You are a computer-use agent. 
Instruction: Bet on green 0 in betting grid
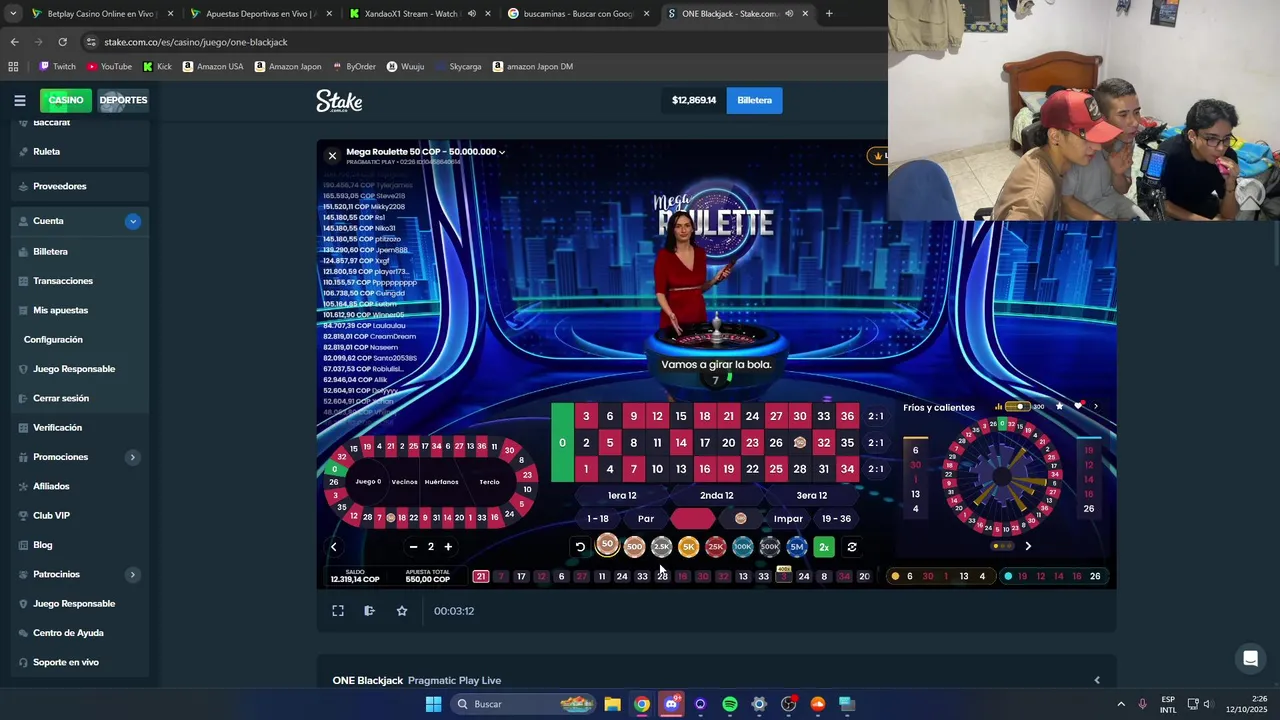[x=562, y=443]
